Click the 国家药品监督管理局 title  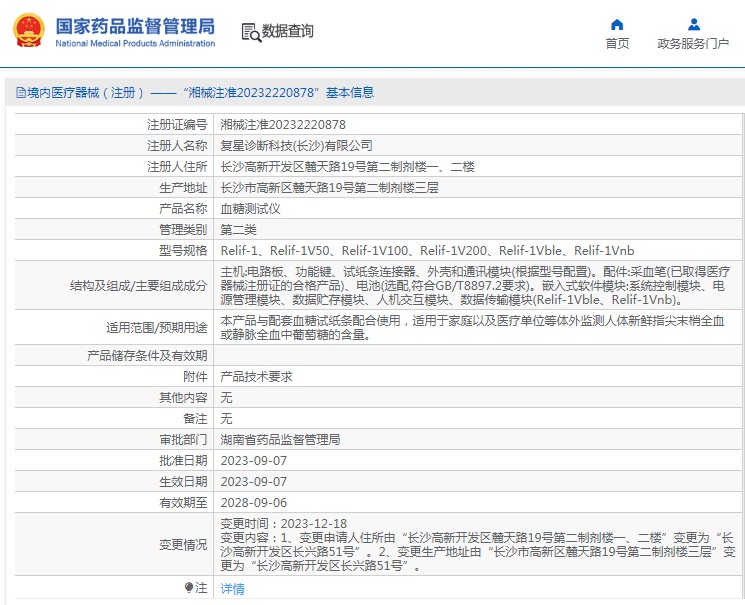[135, 26]
